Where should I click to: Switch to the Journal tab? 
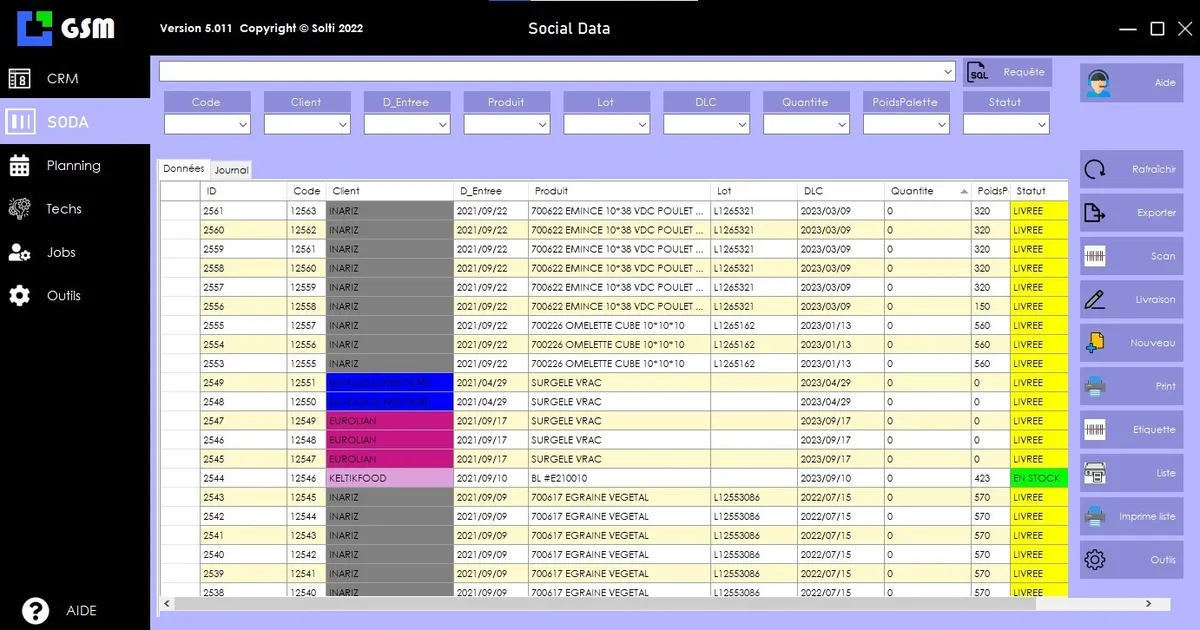click(232, 171)
